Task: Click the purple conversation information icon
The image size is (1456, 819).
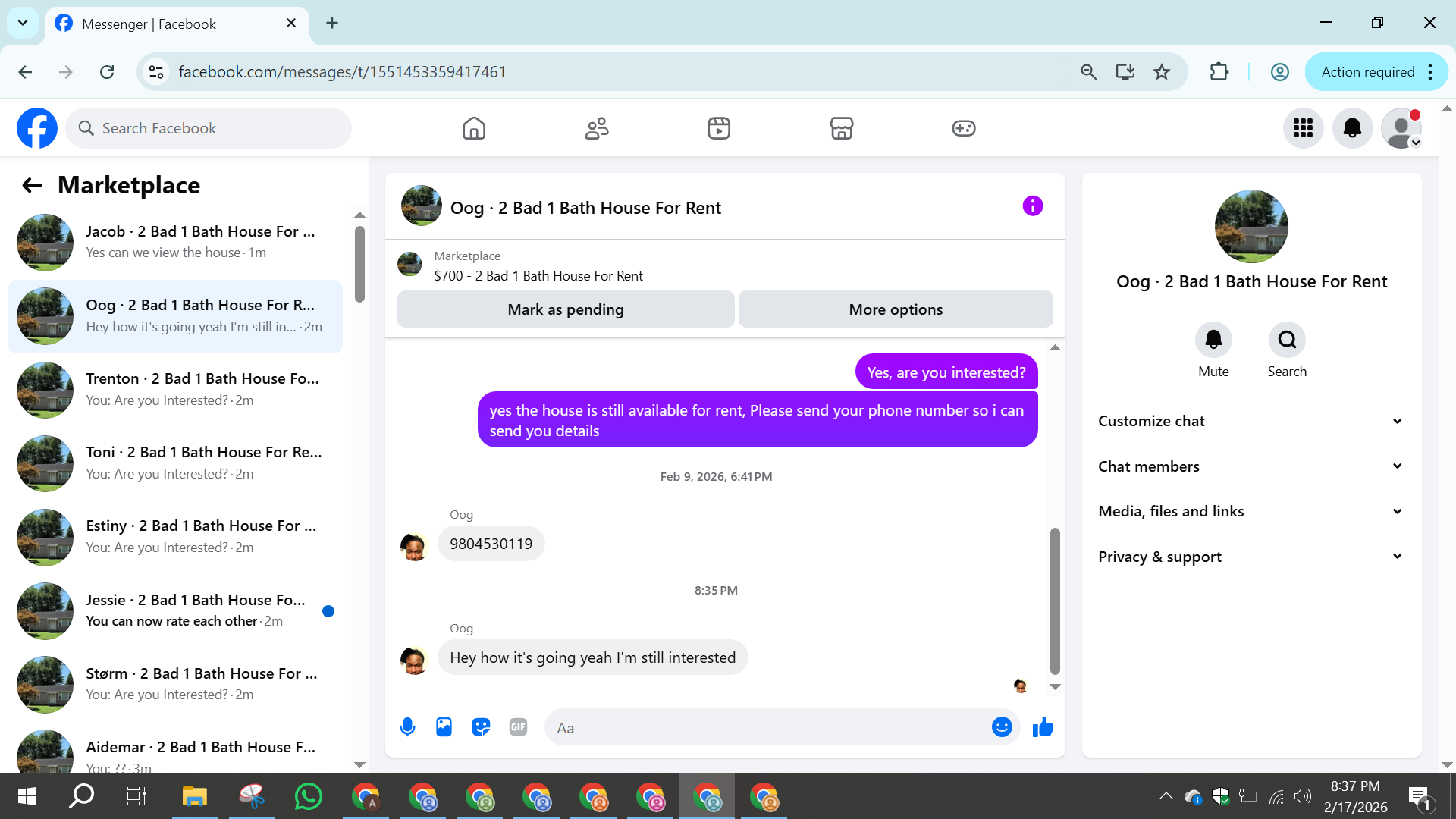Action: click(1032, 206)
